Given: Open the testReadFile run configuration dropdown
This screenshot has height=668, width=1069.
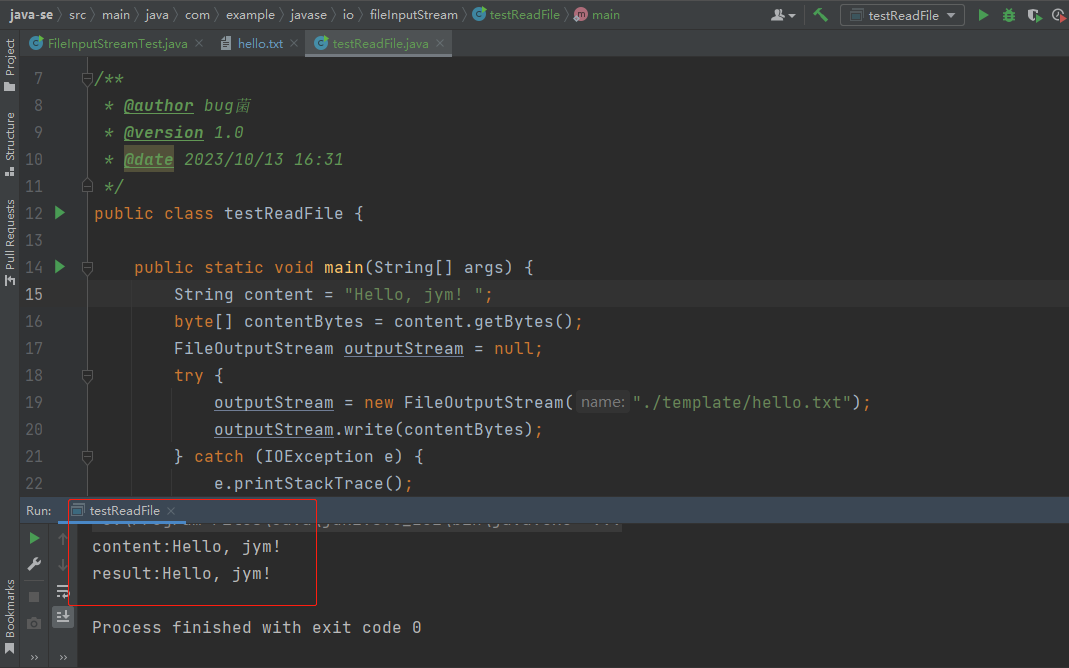Looking at the screenshot, I should (902, 15).
